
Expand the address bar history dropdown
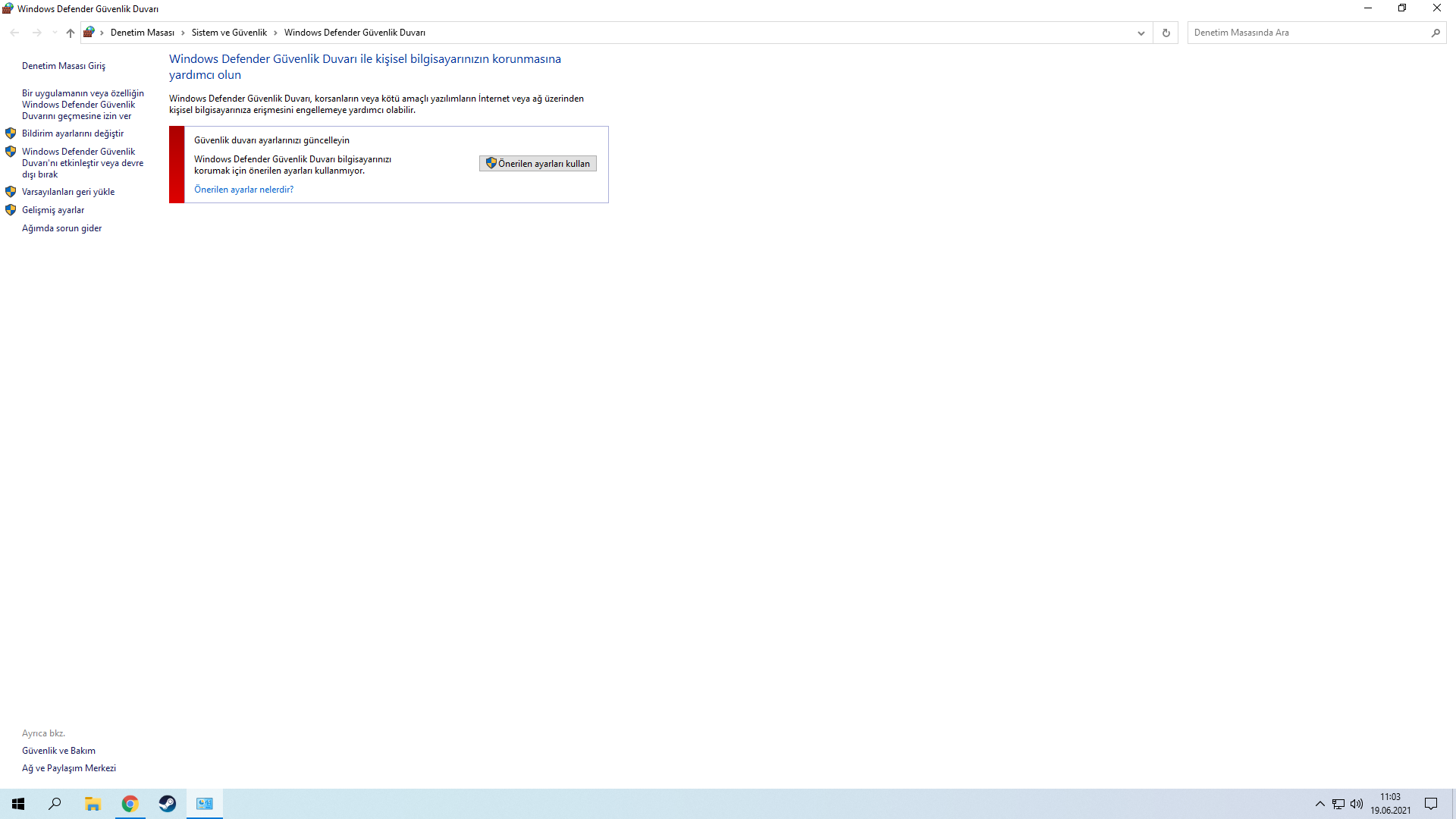(x=1141, y=33)
